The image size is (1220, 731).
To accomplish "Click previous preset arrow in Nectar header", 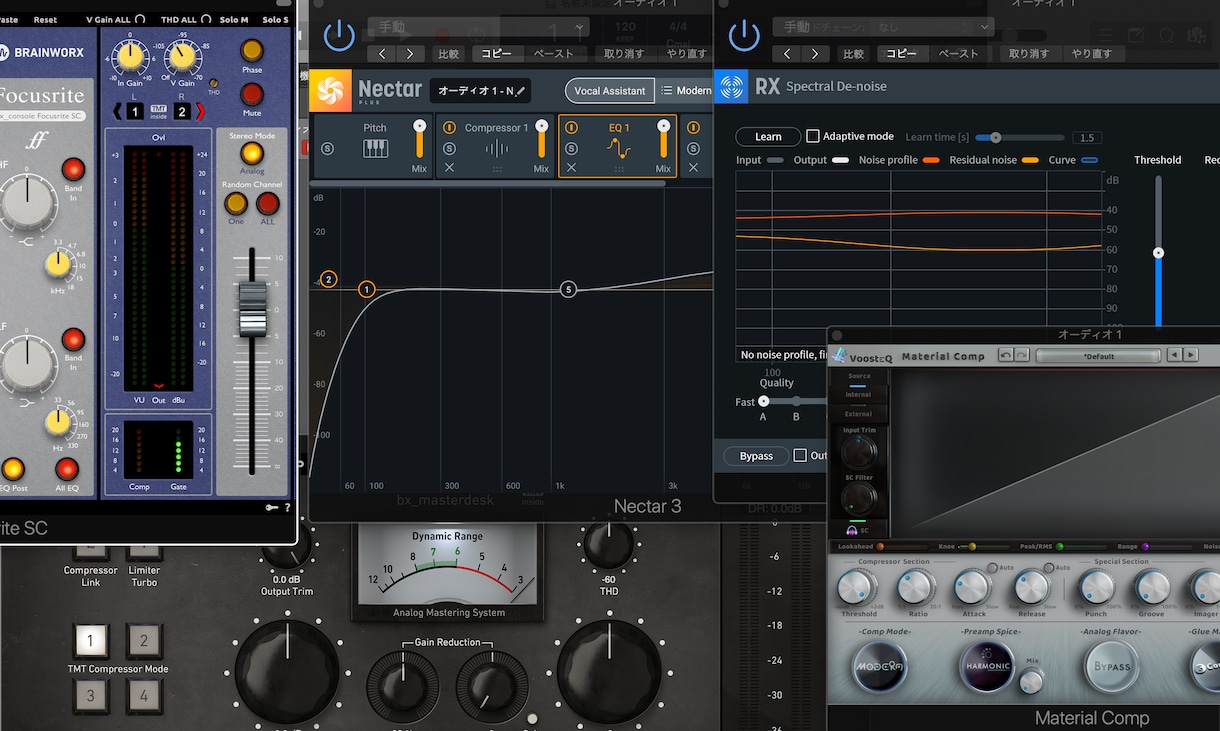I will pyautogui.click(x=381, y=53).
